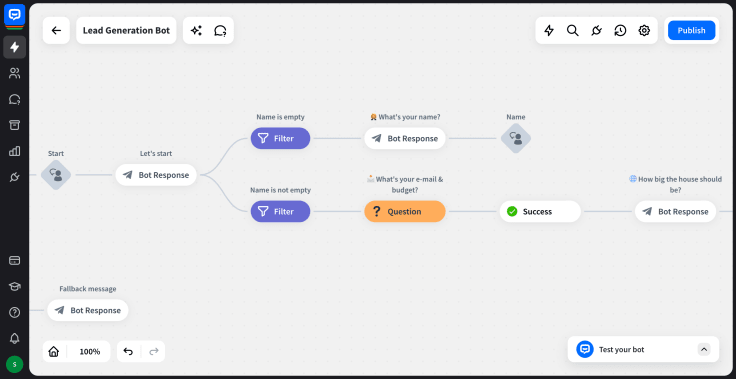The image size is (736, 379).
Task: Open the search magnifier in top toolbar
Action: (573, 31)
